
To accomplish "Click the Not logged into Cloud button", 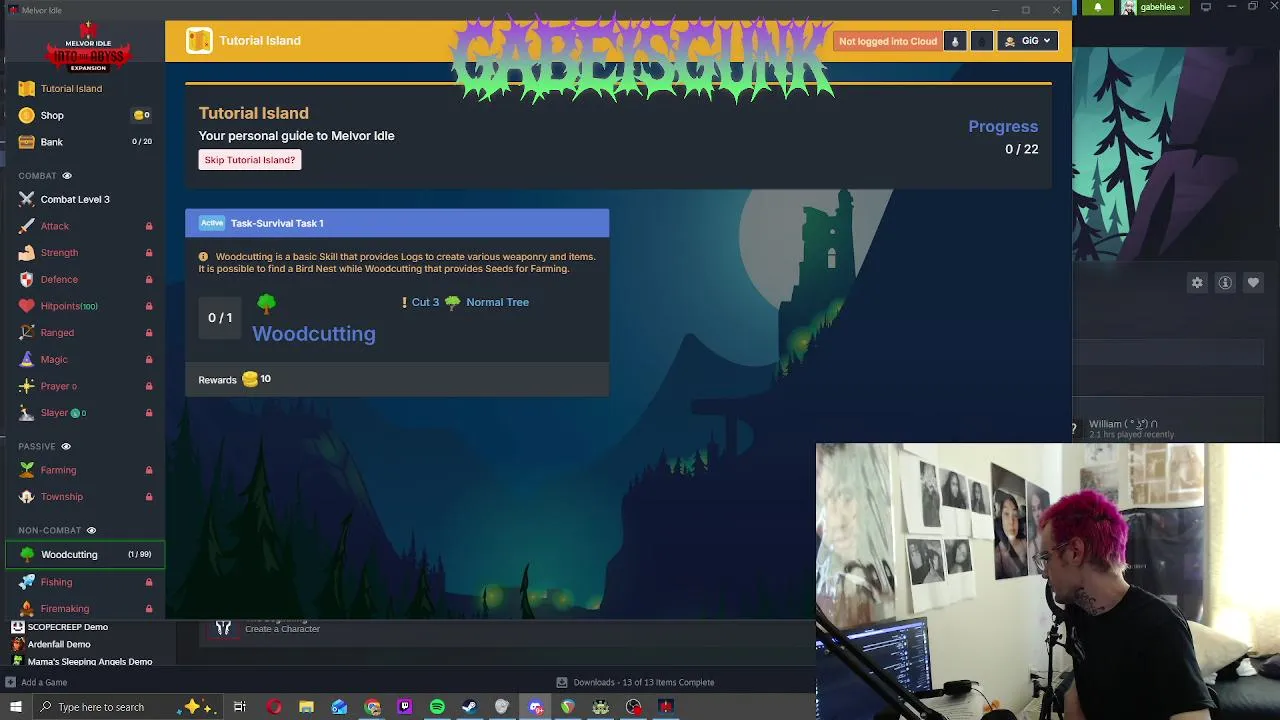I will pos(888,41).
